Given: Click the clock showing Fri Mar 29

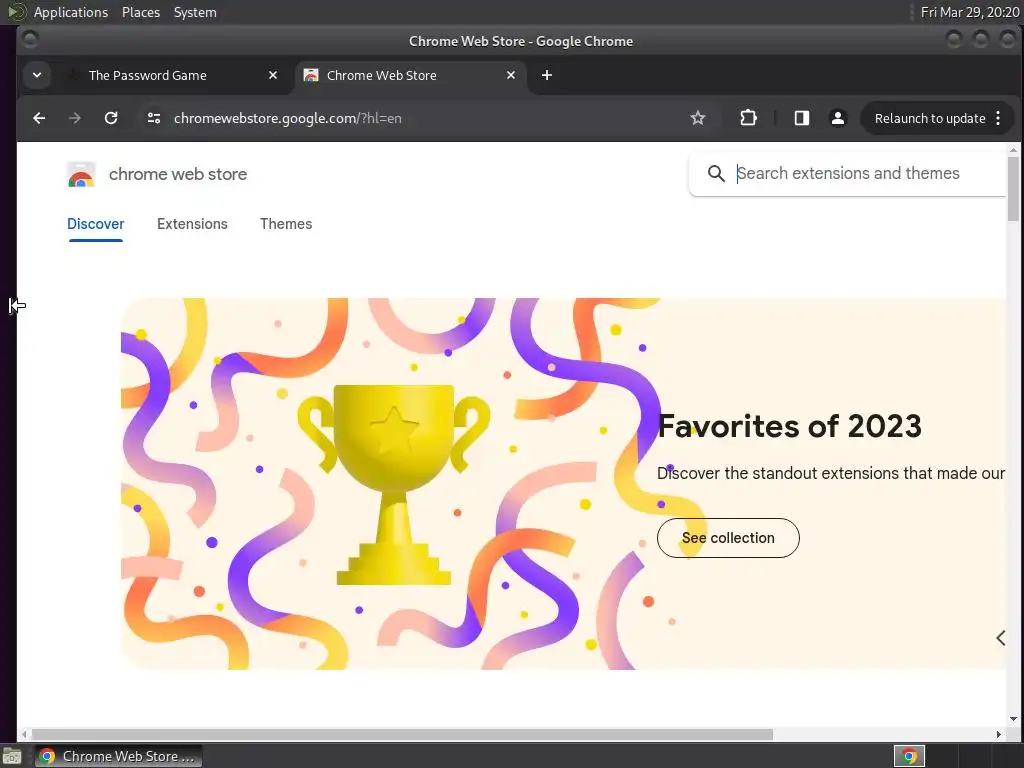Looking at the screenshot, I should (x=969, y=12).
